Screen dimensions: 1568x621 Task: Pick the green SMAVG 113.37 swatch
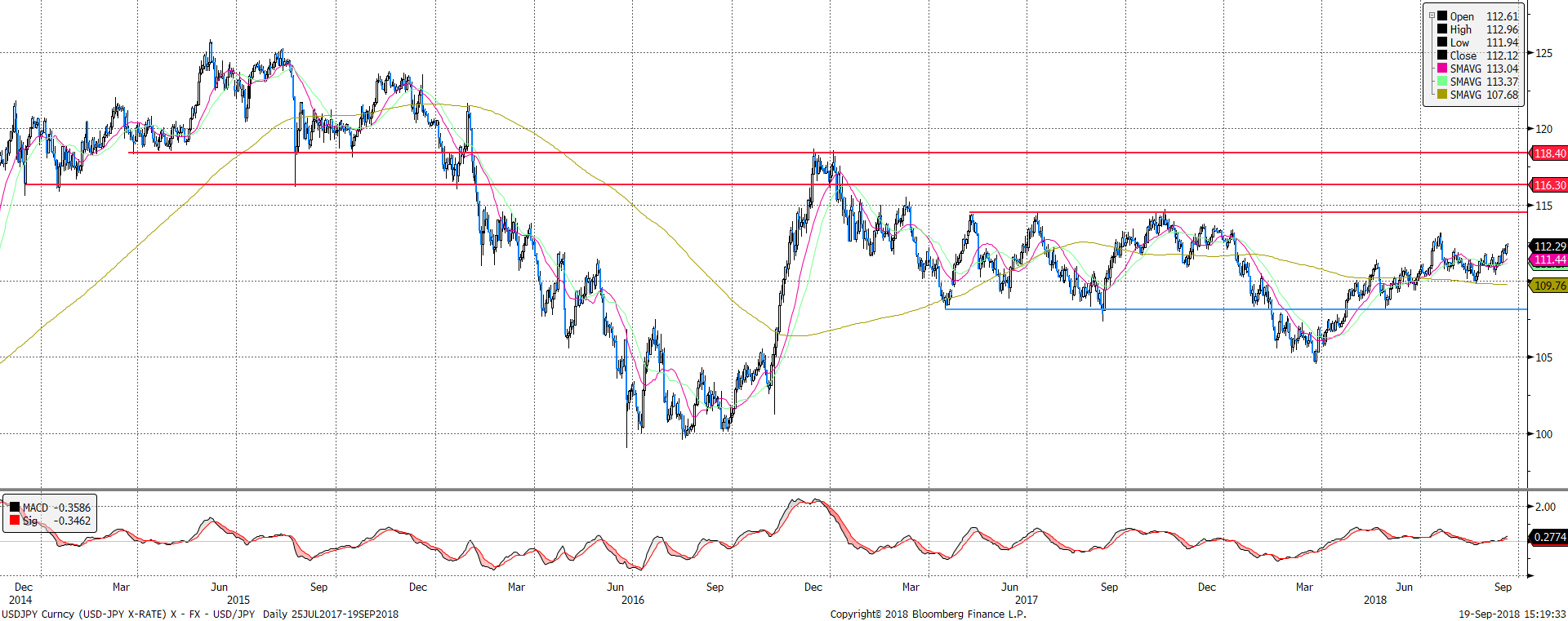pyautogui.click(x=1442, y=81)
